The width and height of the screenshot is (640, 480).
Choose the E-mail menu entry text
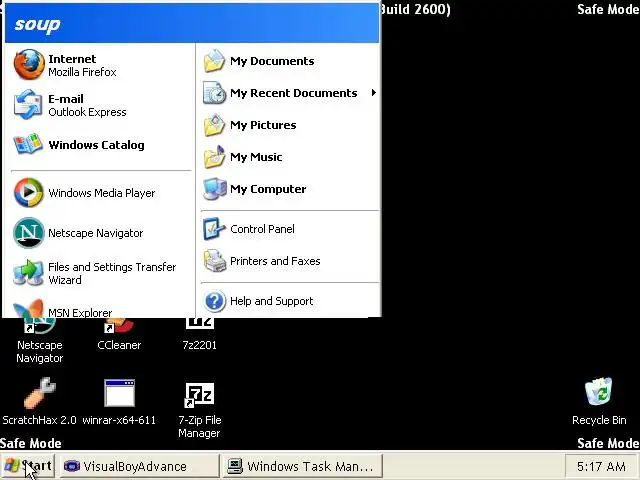click(66, 99)
